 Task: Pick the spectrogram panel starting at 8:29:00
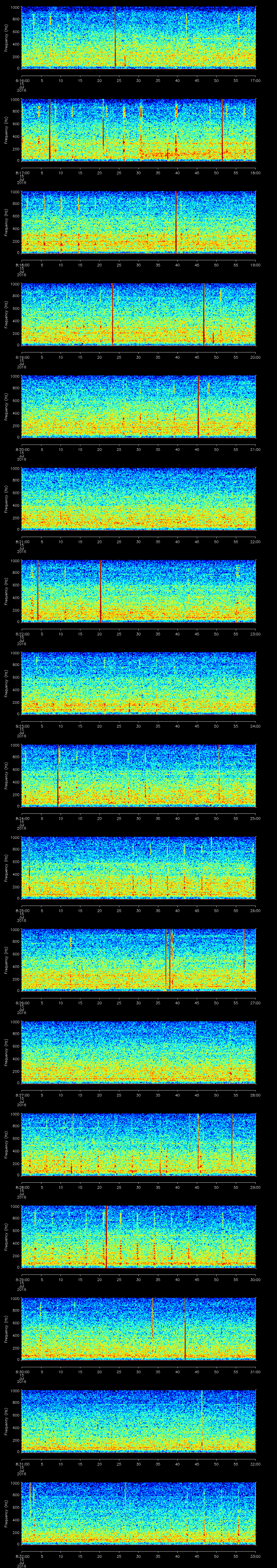[x=139, y=1237]
